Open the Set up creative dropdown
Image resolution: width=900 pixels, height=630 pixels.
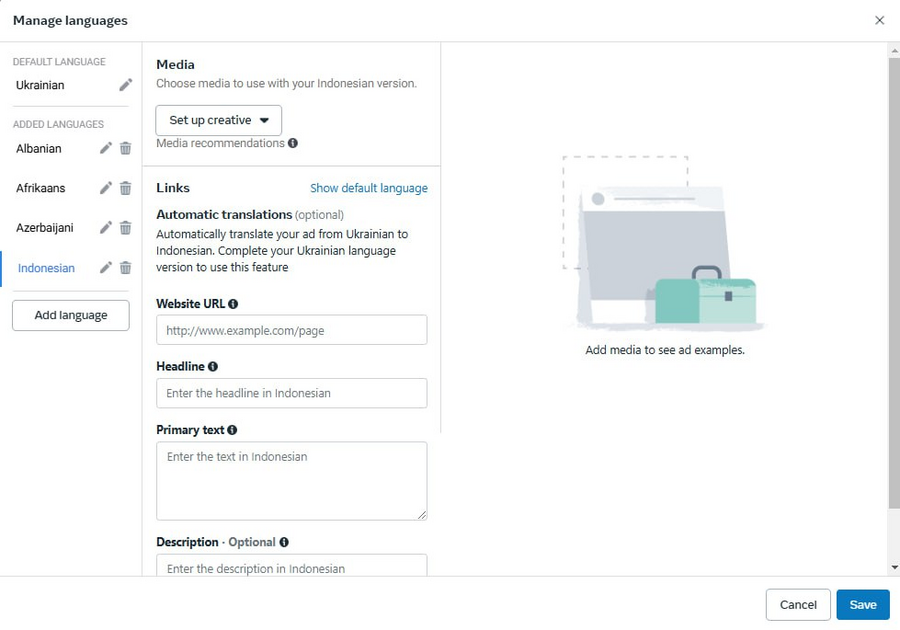(x=219, y=120)
